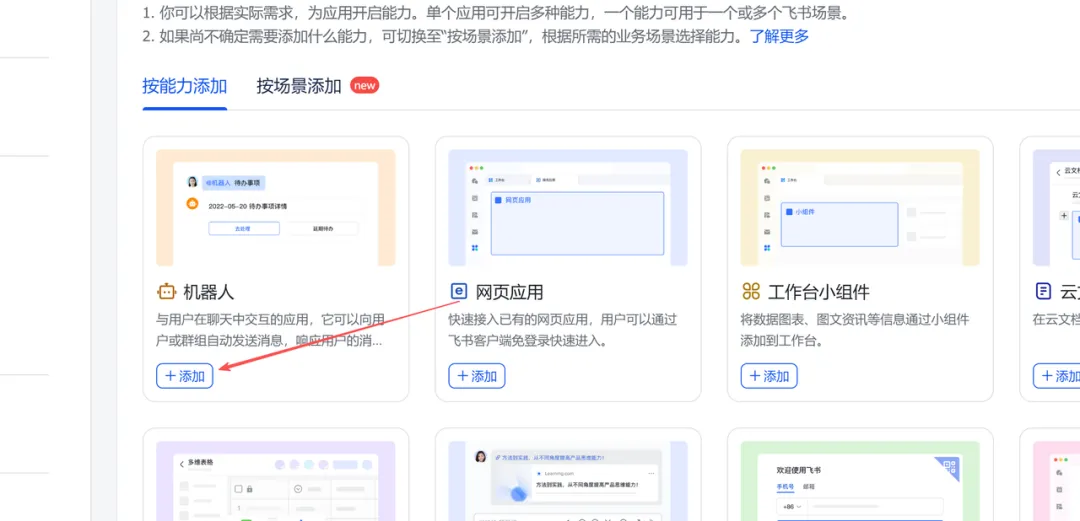Open the 欢迎使用飞书 login preview thumbnail
1080x521 pixels.
(860, 481)
